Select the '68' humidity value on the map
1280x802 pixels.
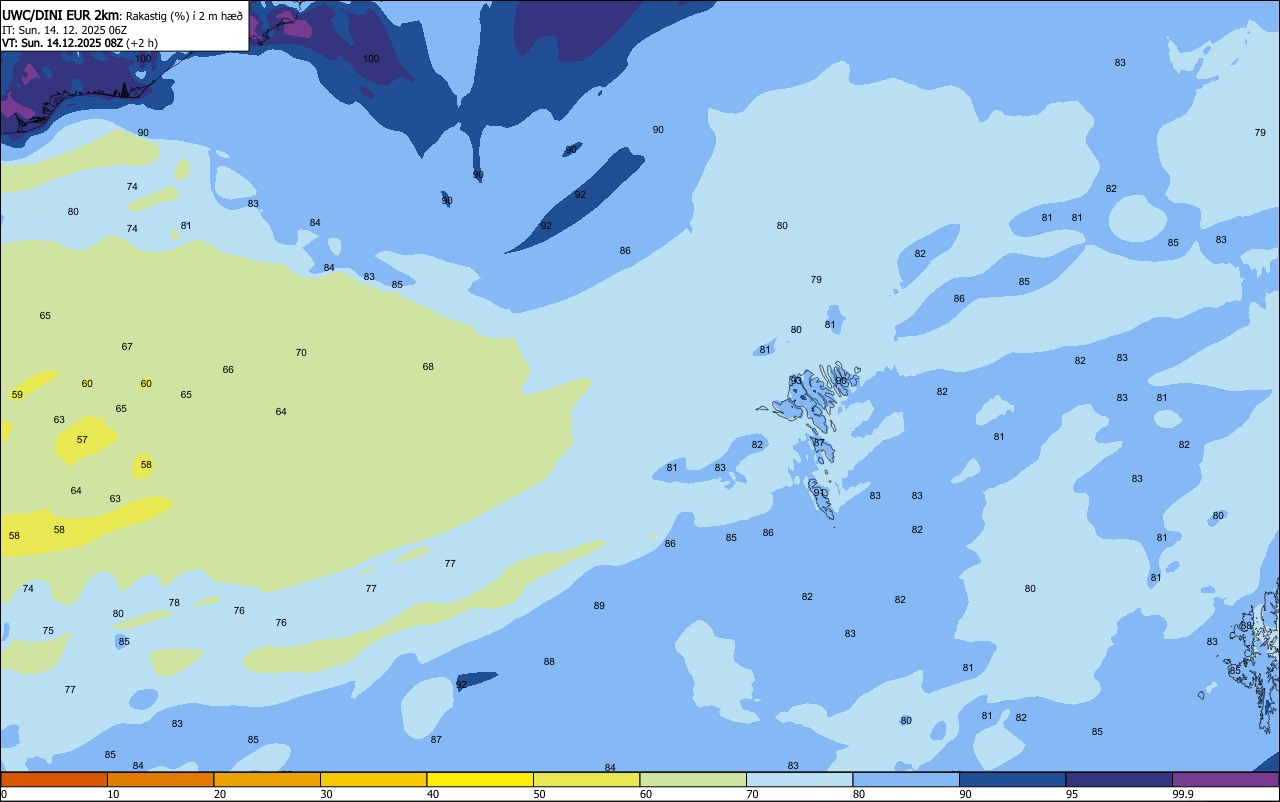click(x=428, y=367)
